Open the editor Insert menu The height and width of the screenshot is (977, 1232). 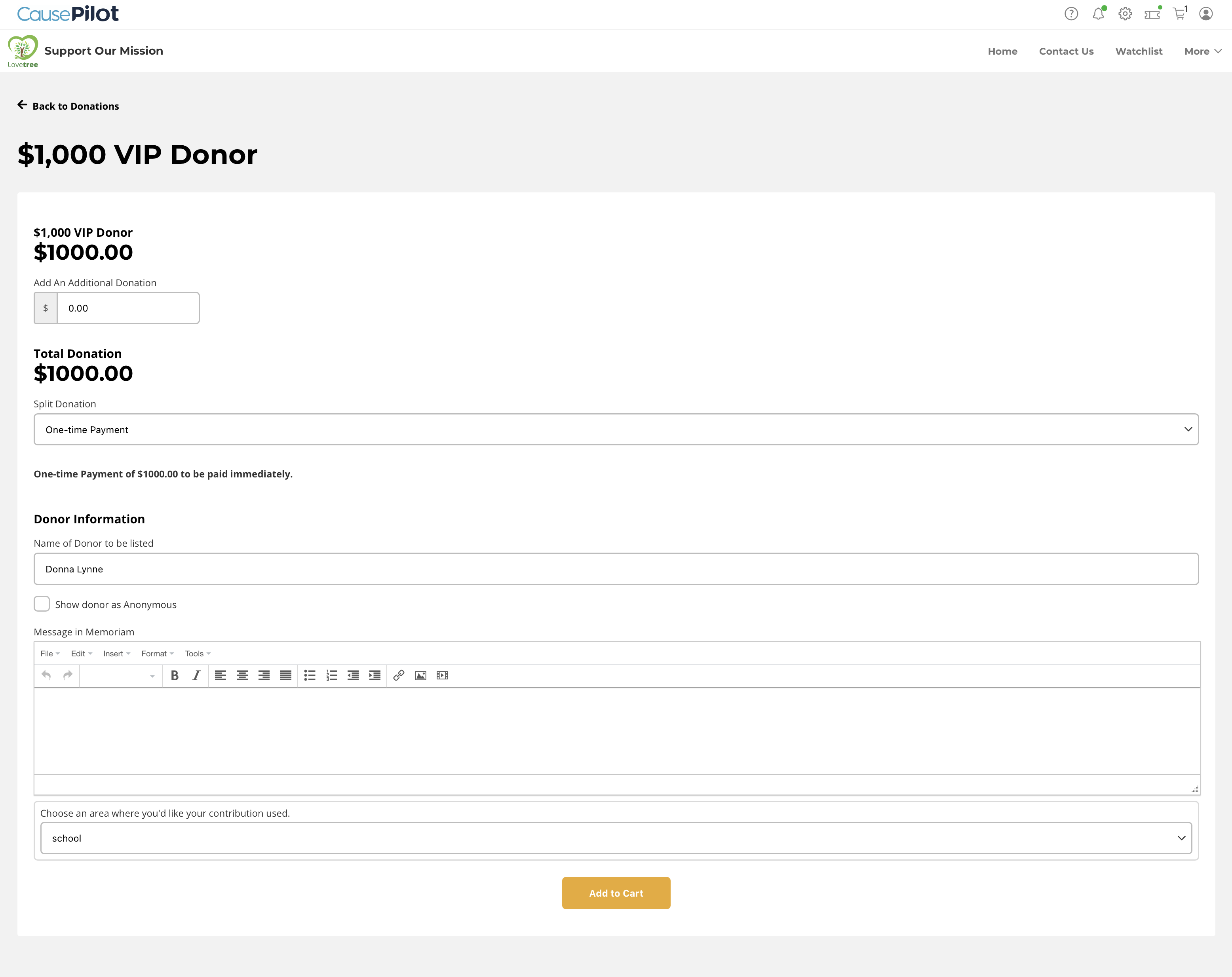pos(116,654)
